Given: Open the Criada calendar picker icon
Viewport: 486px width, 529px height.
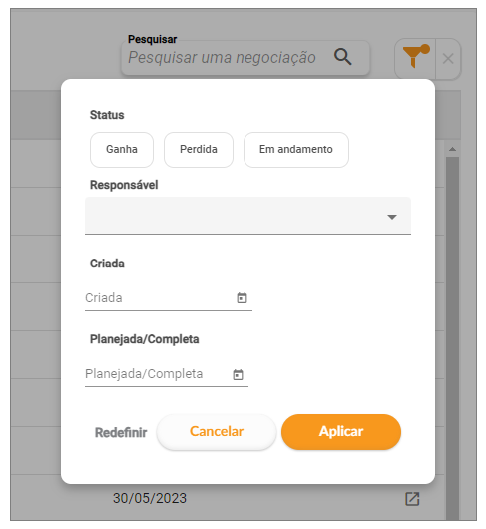Looking at the screenshot, I should [241, 298].
